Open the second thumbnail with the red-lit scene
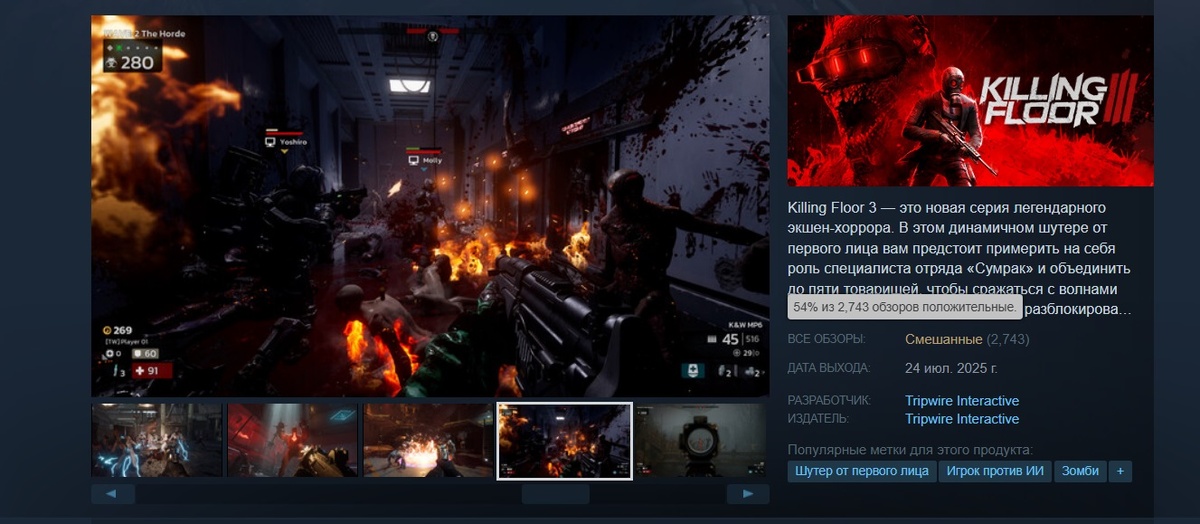Viewport: 1200px width, 524px height. click(x=293, y=440)
